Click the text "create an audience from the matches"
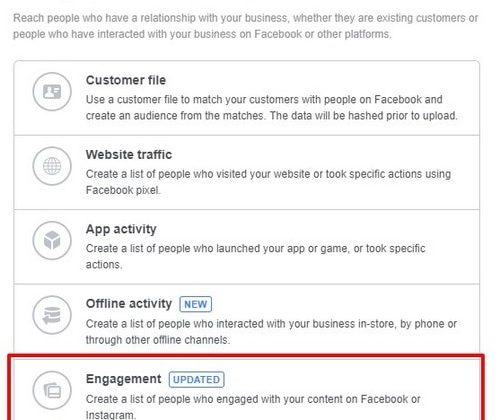Viewport: 500px width, 420px height. pos(175,116)
